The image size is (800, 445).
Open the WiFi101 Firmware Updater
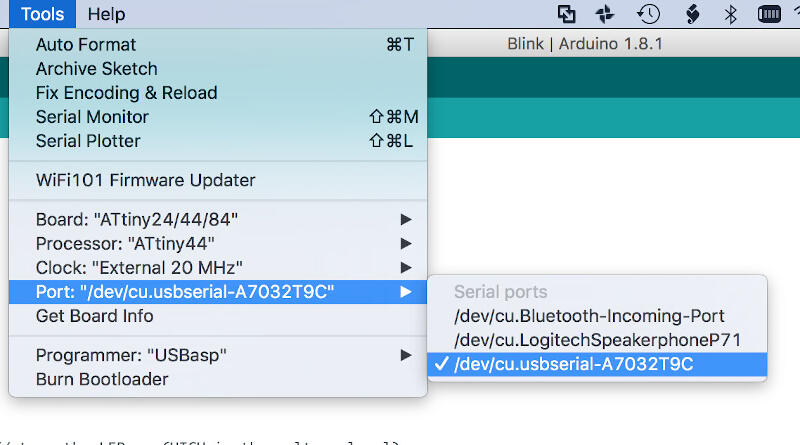(x=145, y=181)
